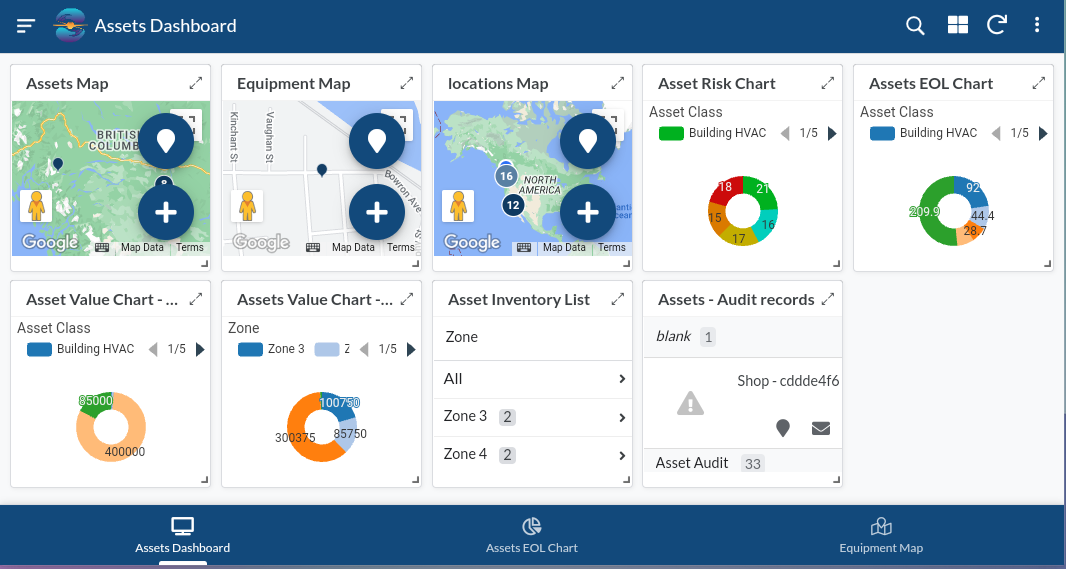
Task: Go to previous legend page in Assets EOL Chart
Action: click(x=996, y=133)
